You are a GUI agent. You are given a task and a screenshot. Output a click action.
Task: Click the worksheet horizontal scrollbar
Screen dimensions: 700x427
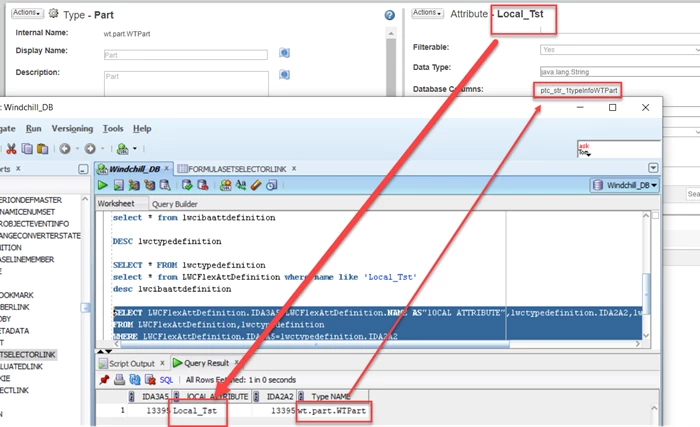(x=315, y=344)
